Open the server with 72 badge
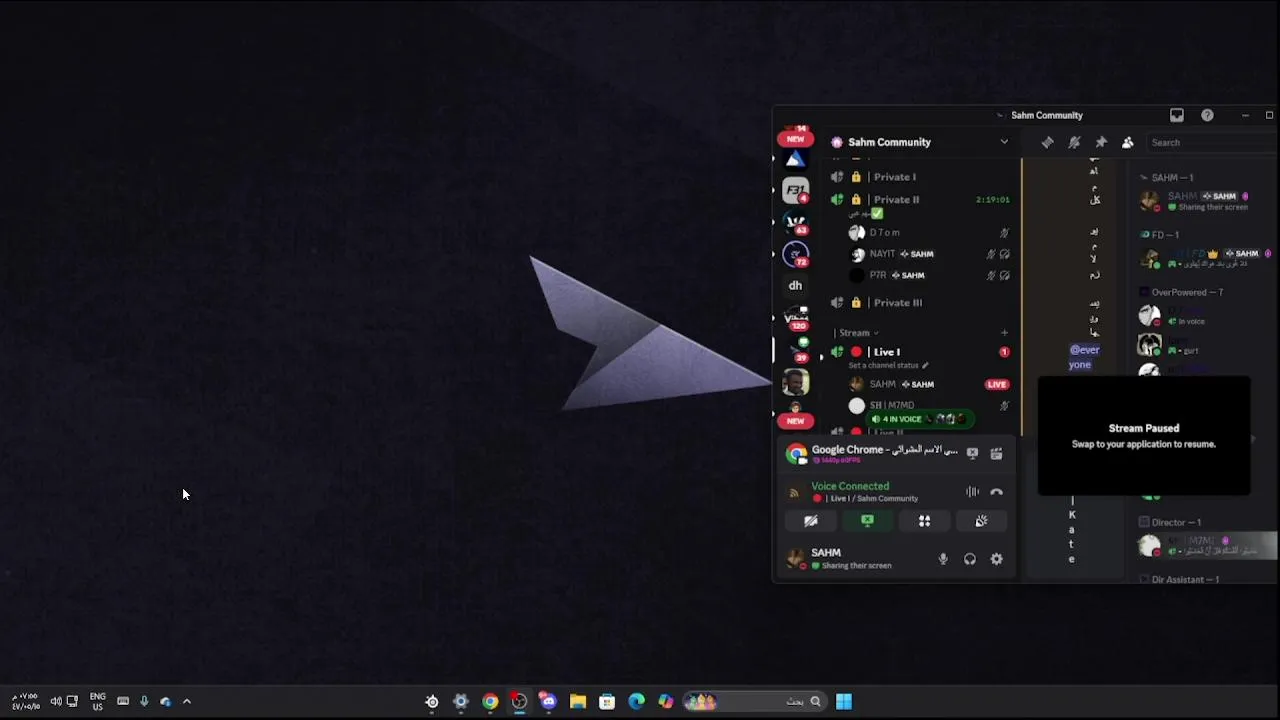Viewport: 1280px width, 720px height. pyautogui.click(x=796, y=255)
